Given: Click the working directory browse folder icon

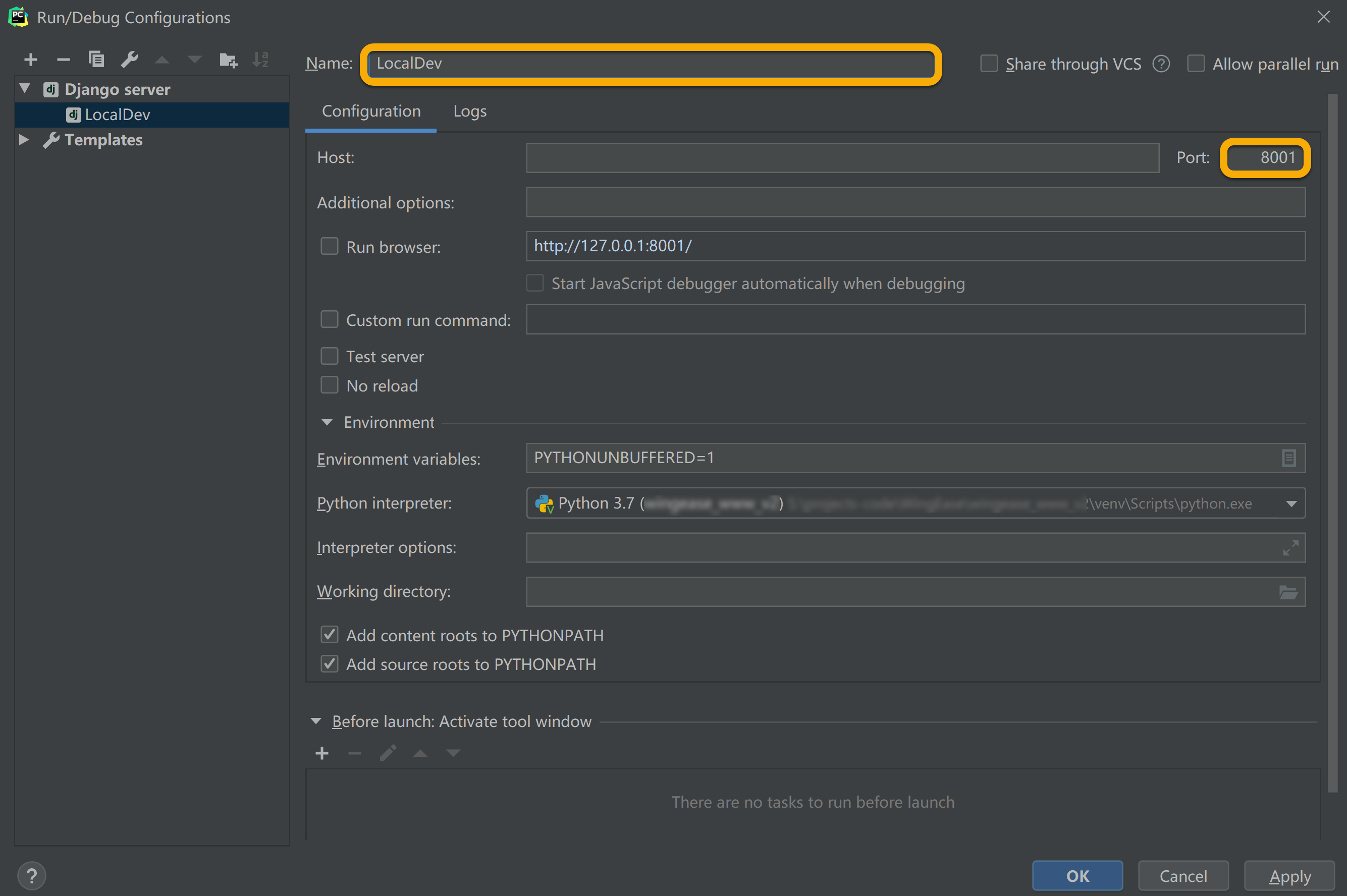Looking at the screenshot, I should (1288, 592).
